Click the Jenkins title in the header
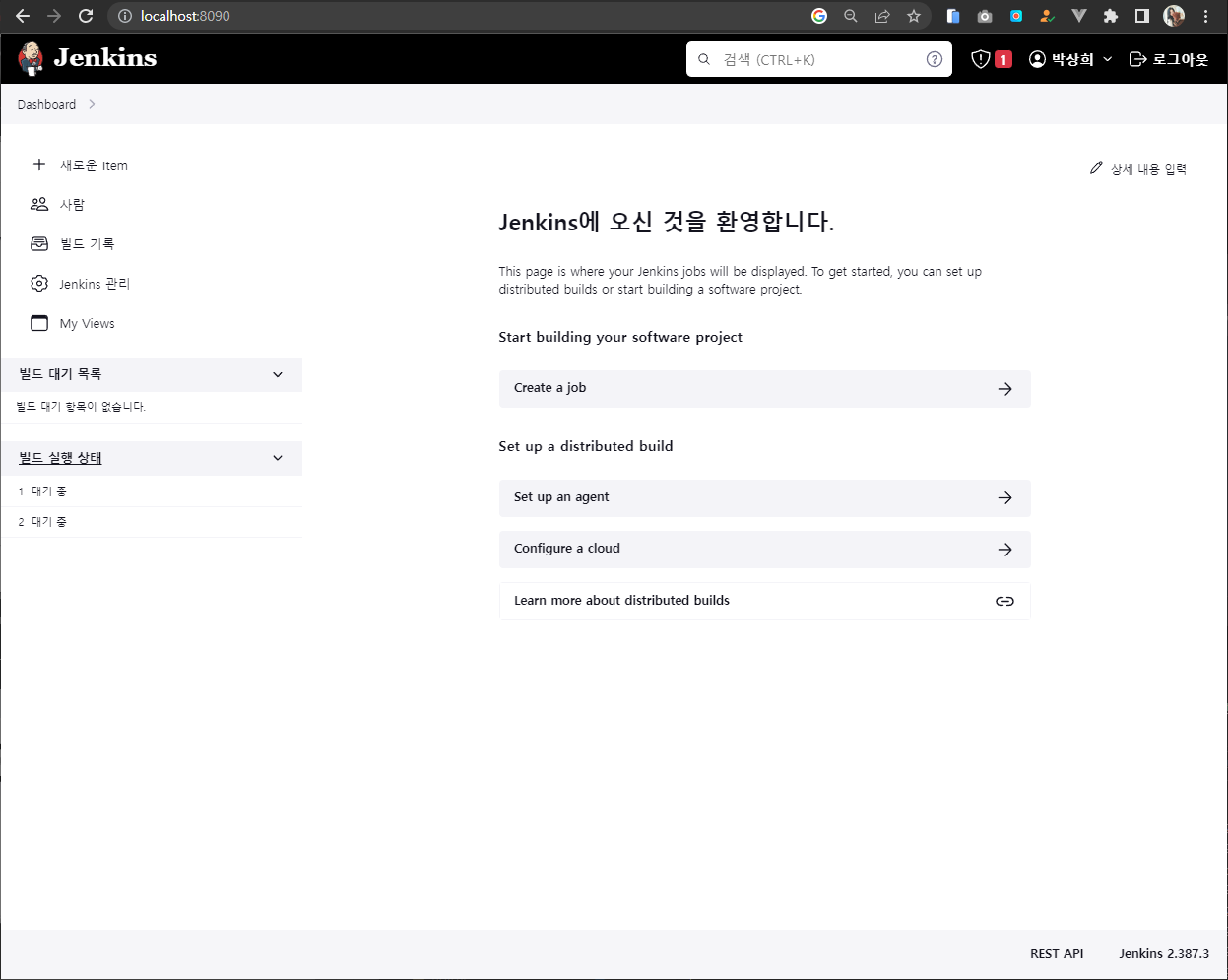The image size is (1228, 980). pos(105,58)
